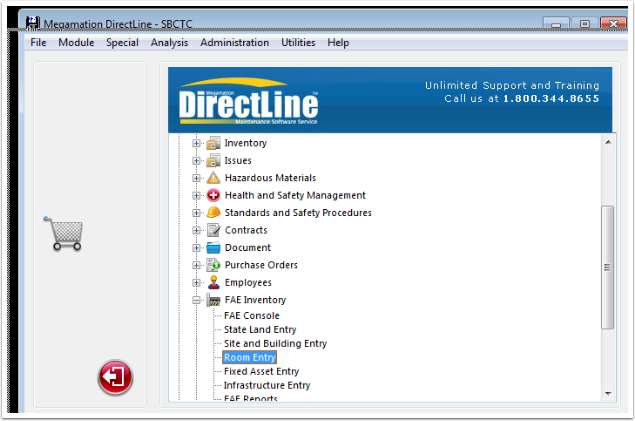Expand the Employees tree node
This screenshot has height=421, width=635.
pos(196,283)
